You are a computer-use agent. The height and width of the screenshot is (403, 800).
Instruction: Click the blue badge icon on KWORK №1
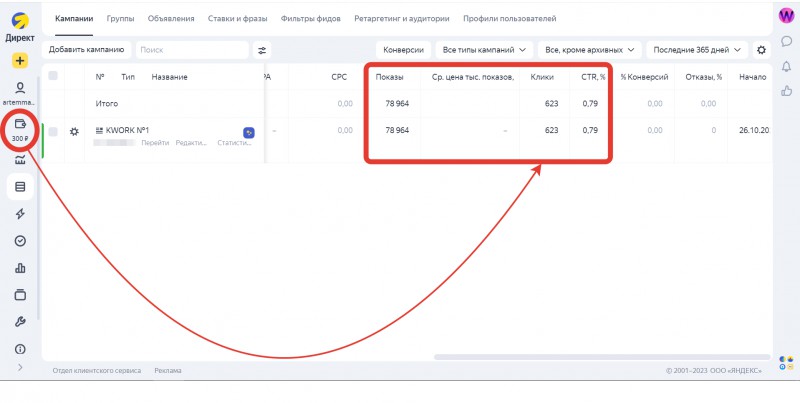(249, 133)
